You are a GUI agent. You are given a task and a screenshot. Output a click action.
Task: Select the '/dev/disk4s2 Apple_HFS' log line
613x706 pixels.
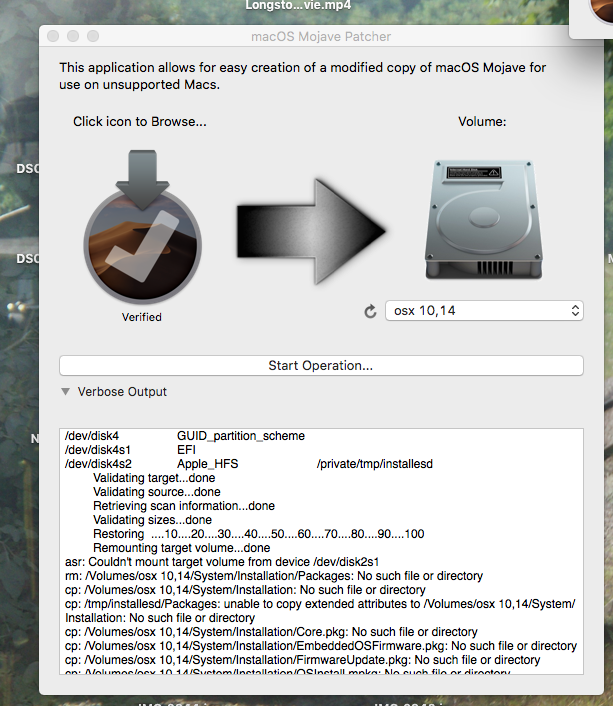pos(249,464)
